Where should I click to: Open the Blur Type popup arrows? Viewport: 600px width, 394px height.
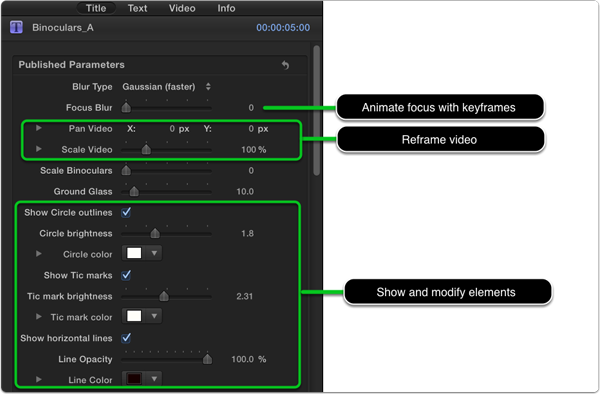tap(208, 87)
